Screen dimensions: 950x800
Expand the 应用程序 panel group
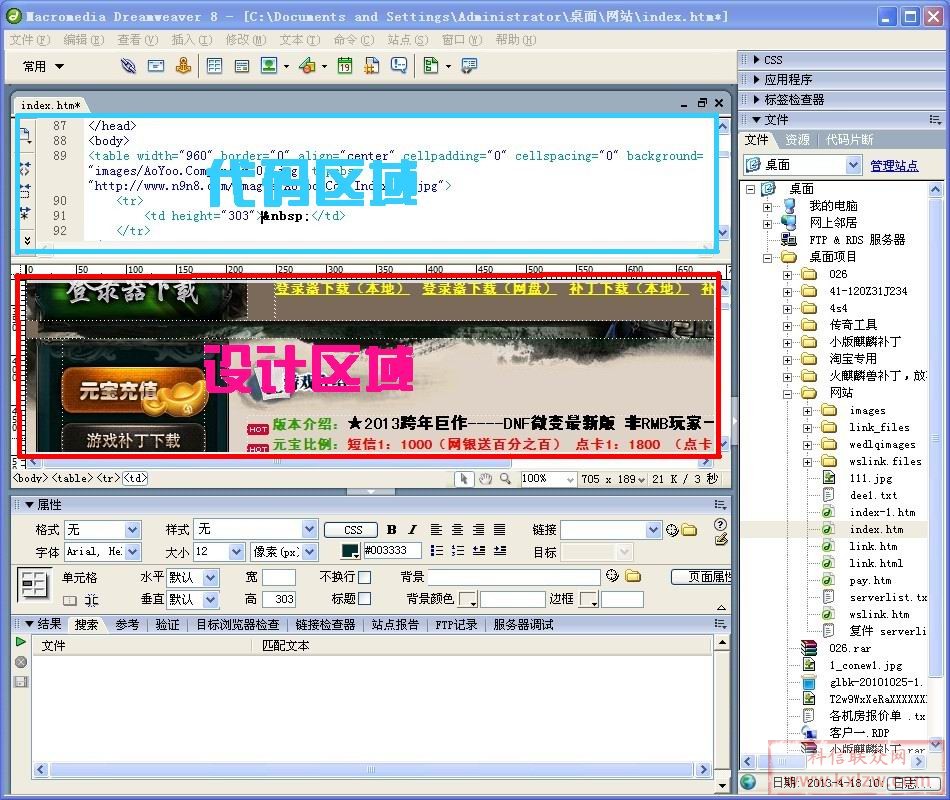click(x=757, y=79)
